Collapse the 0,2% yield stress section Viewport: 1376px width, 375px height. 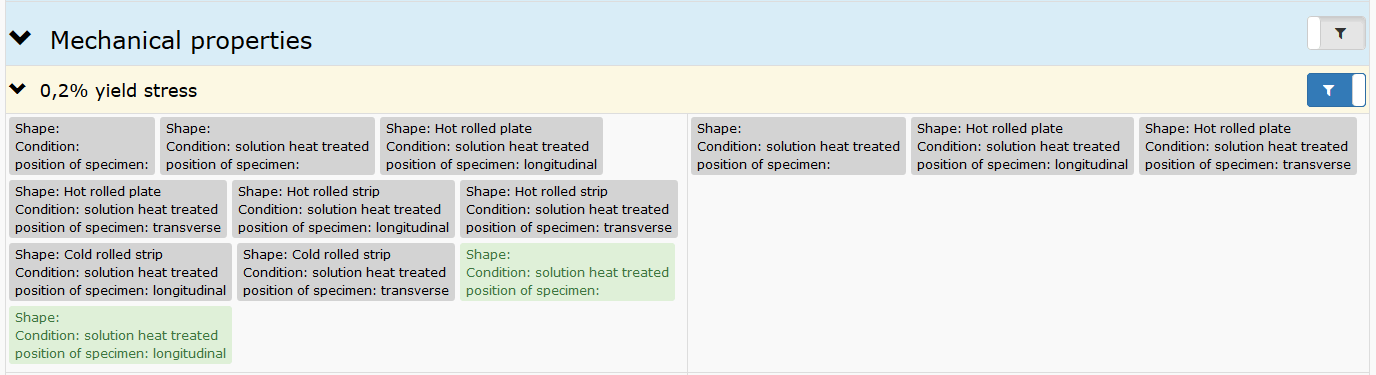[x=17, y=89]
